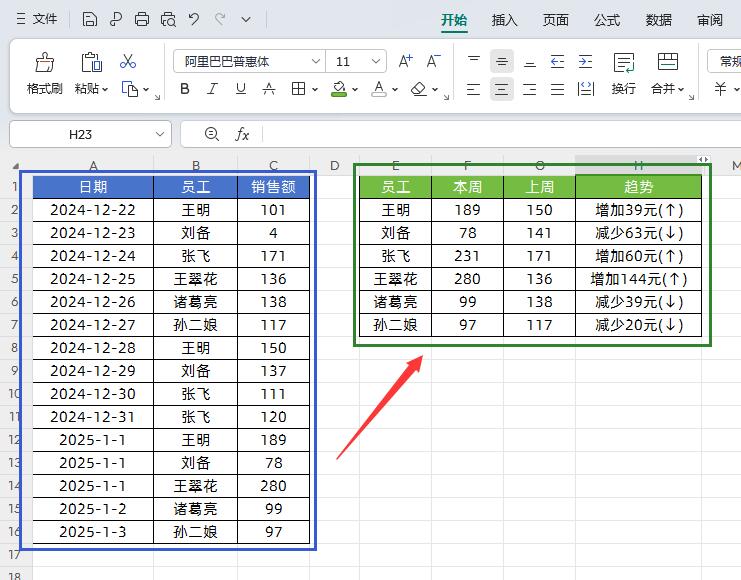
Task: Click the 合并 merge cells button
Action: tap(668, 74)
